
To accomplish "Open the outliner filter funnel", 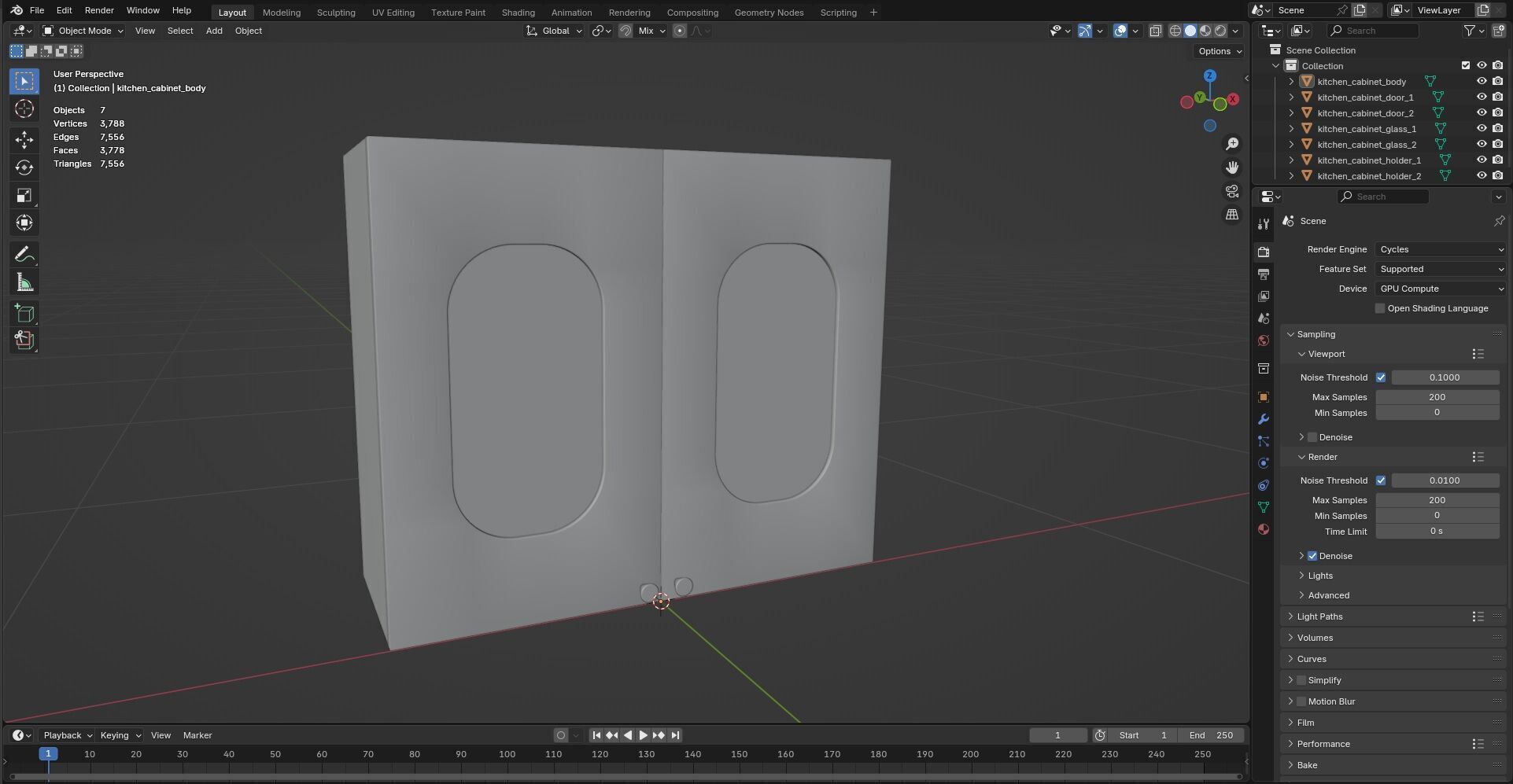I will point(1470,31).
